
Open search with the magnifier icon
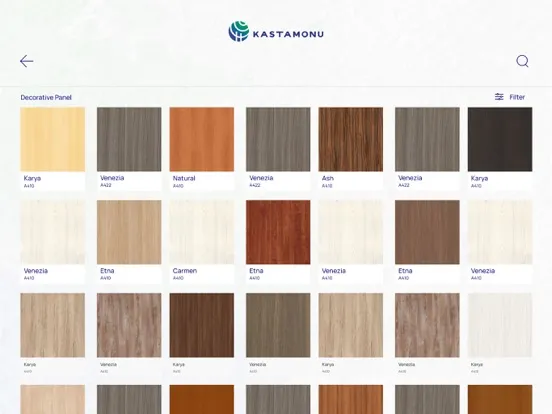coord(522,61)
